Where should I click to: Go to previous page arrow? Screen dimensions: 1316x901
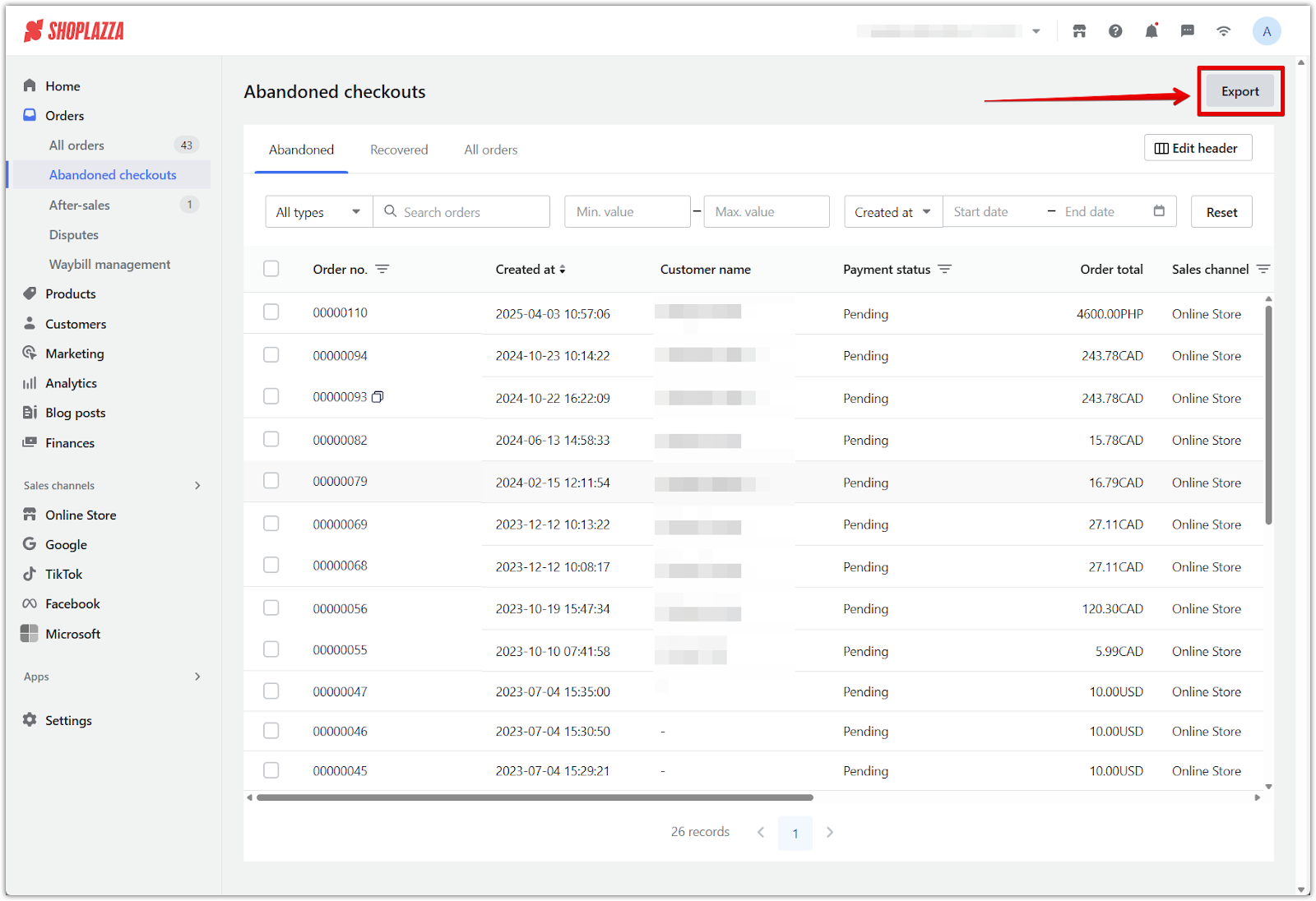(761, 832)
